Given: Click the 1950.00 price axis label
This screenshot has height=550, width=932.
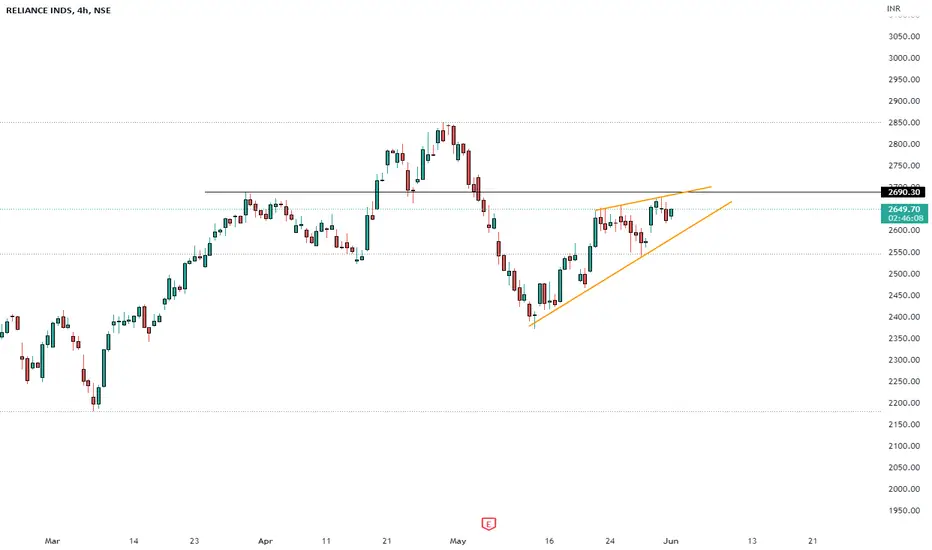Looking at the screenshot, I should [x=903, y=511].
